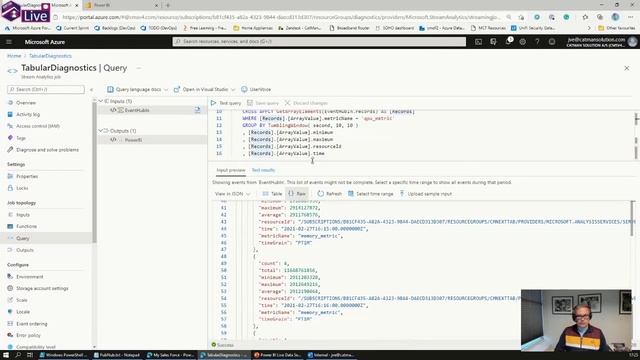Open the Power BI Live Data taskbar item
This screenshot has width=640, height=360.
coord(278,355)
